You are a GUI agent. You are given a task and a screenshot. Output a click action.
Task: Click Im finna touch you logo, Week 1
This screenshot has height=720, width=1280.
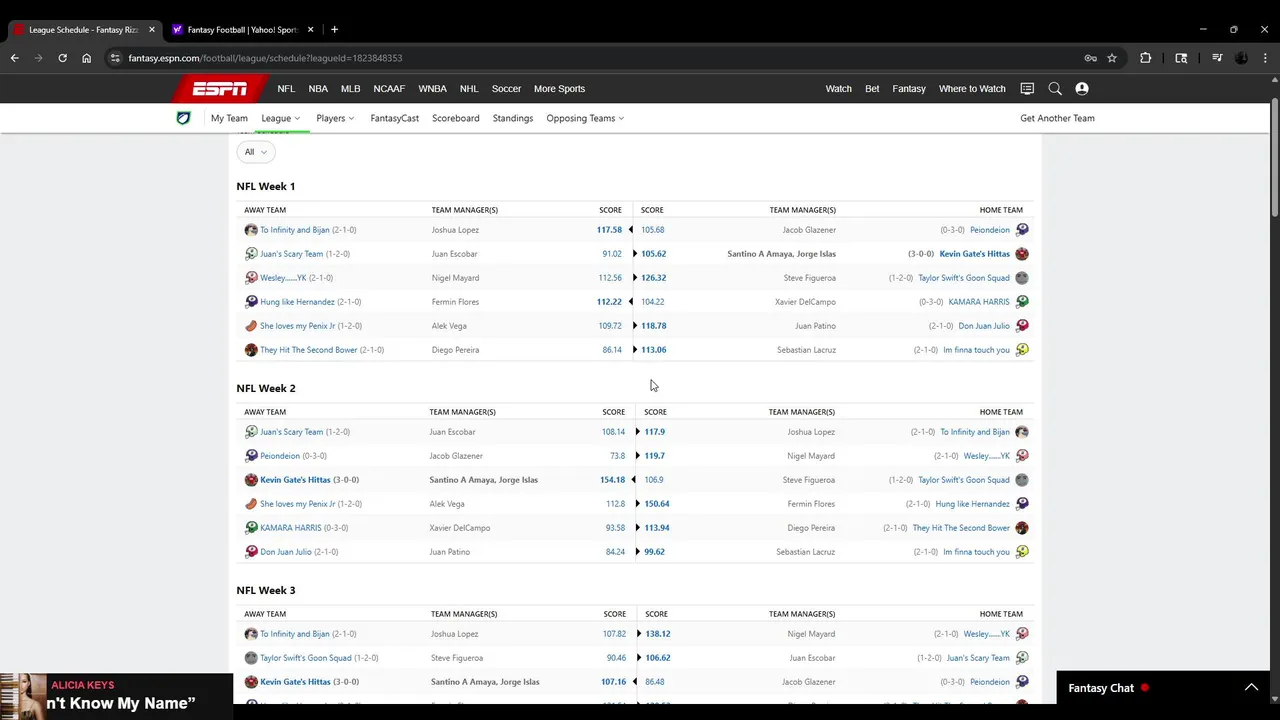pos(1022,350)
